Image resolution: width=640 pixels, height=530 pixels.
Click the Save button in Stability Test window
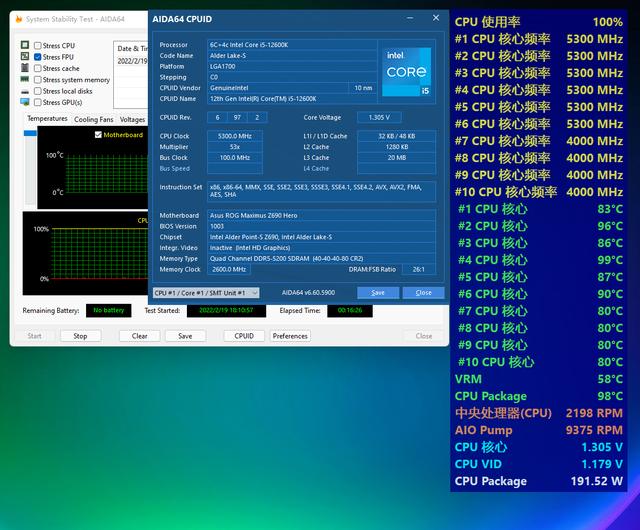[x=185, y=336]
